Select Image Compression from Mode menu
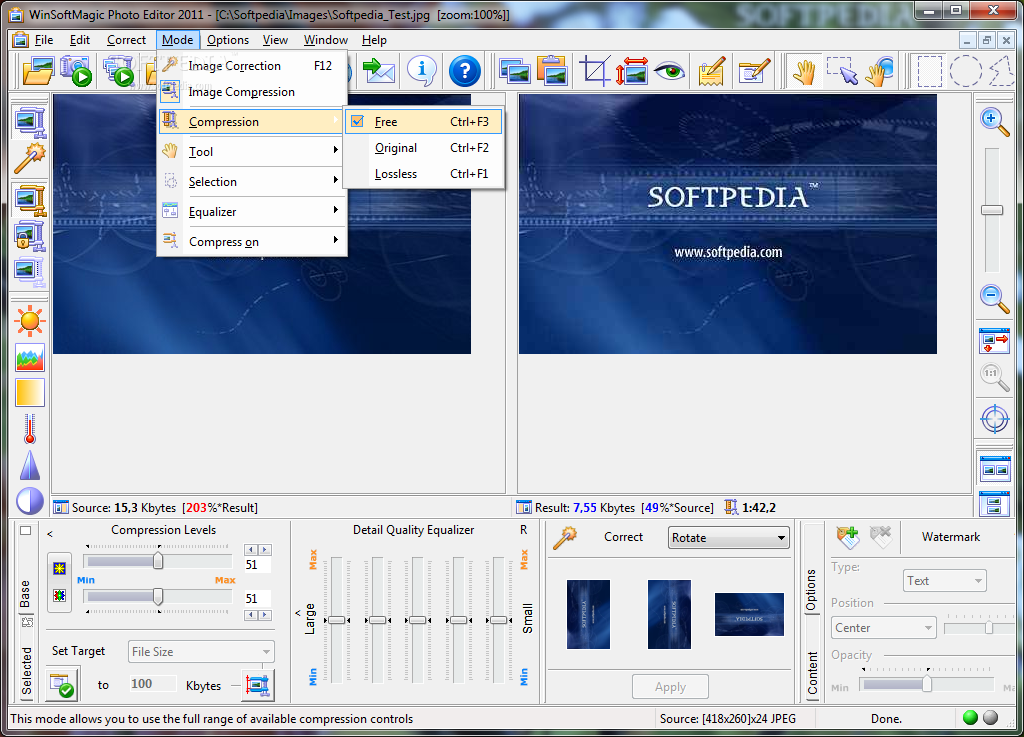1024x737 pixels. click(252, 92)
